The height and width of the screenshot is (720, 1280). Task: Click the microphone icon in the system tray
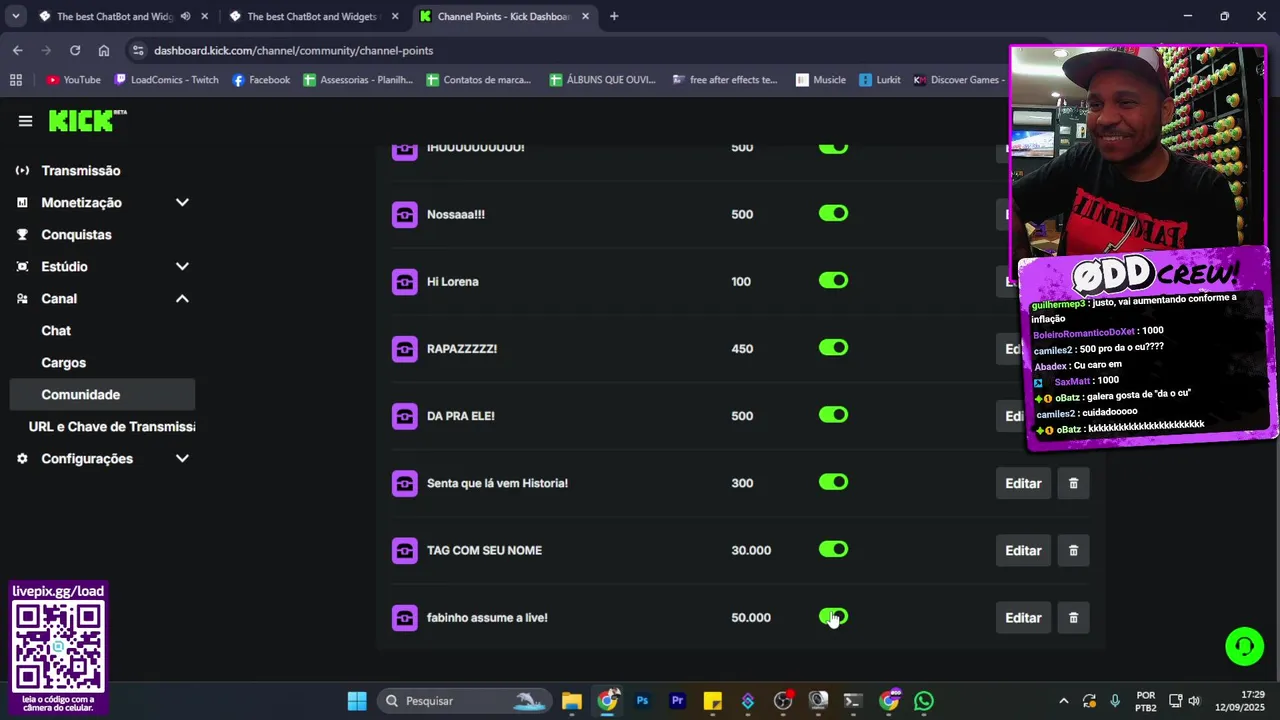coord(1114,701)
